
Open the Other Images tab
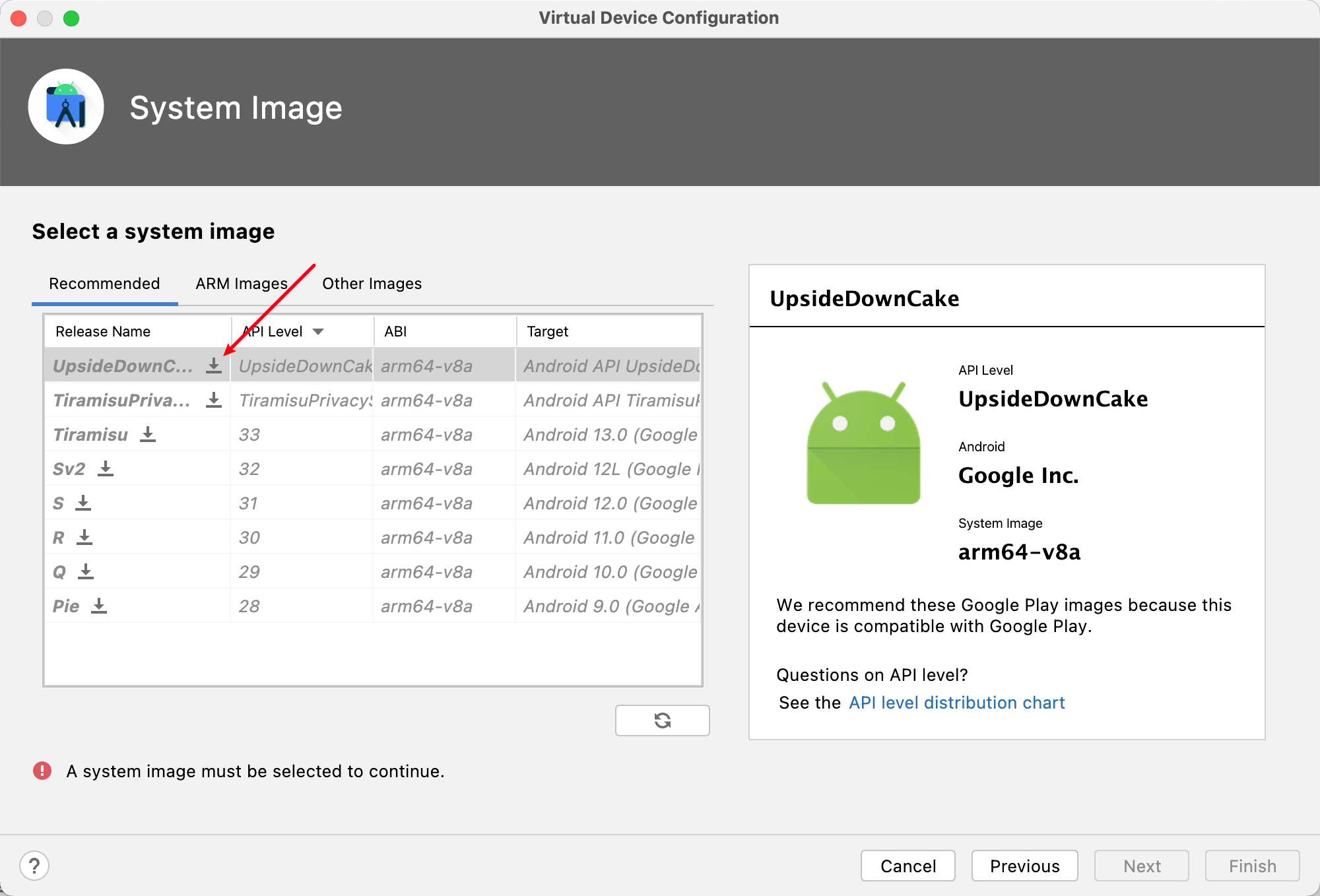pyautogui.click(x=372, y=284)
